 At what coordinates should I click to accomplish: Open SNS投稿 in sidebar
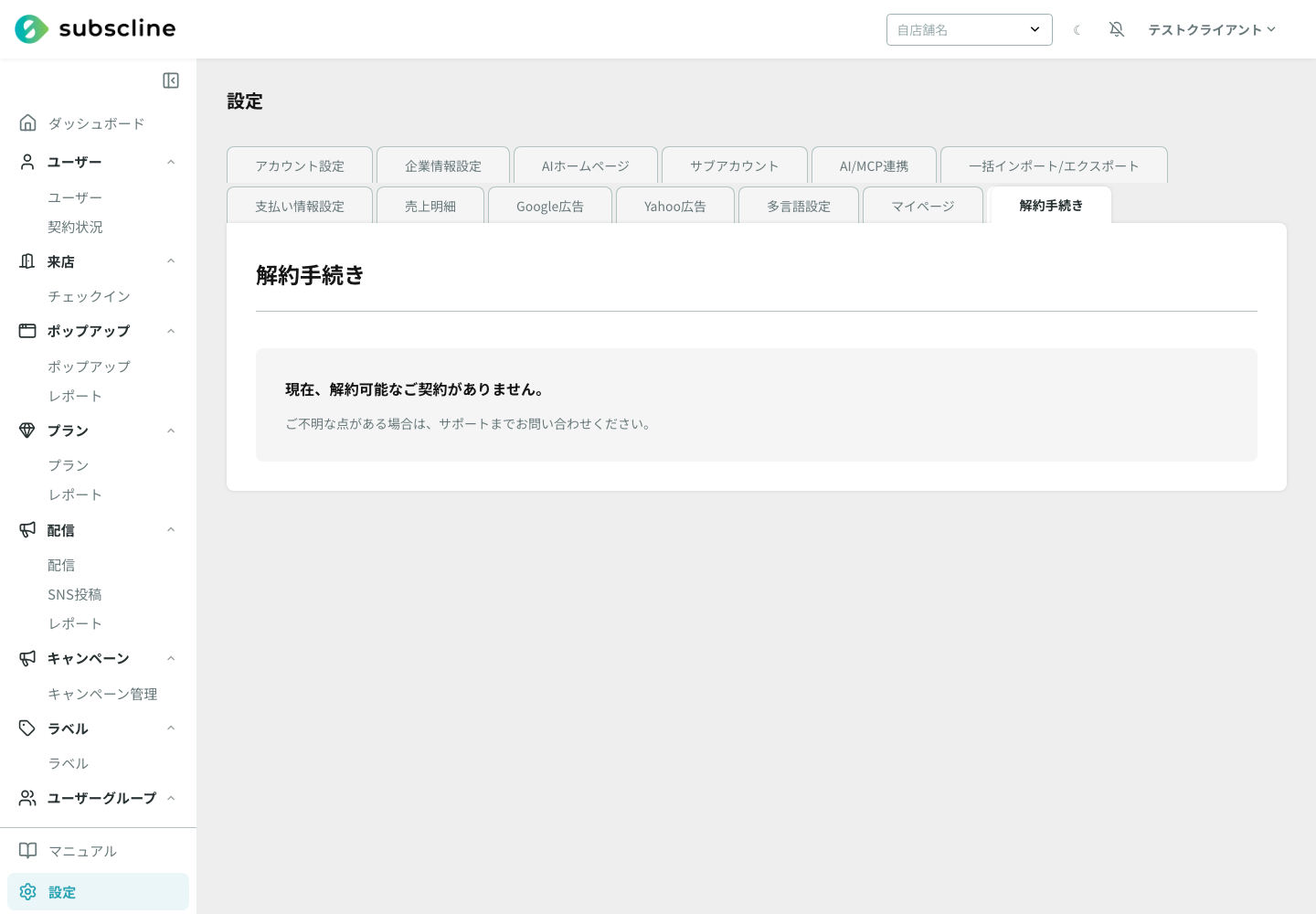point(75,594)
